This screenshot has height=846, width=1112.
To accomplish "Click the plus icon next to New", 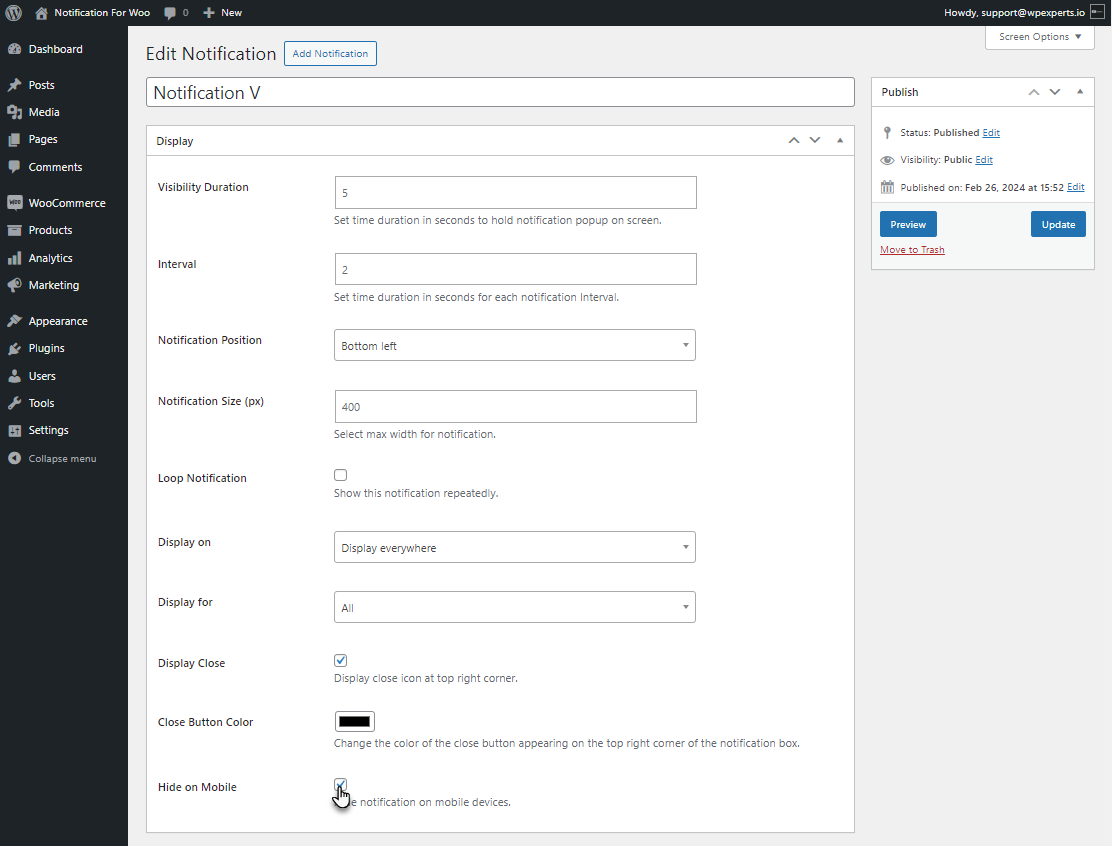I will click(x=208, y=13).
